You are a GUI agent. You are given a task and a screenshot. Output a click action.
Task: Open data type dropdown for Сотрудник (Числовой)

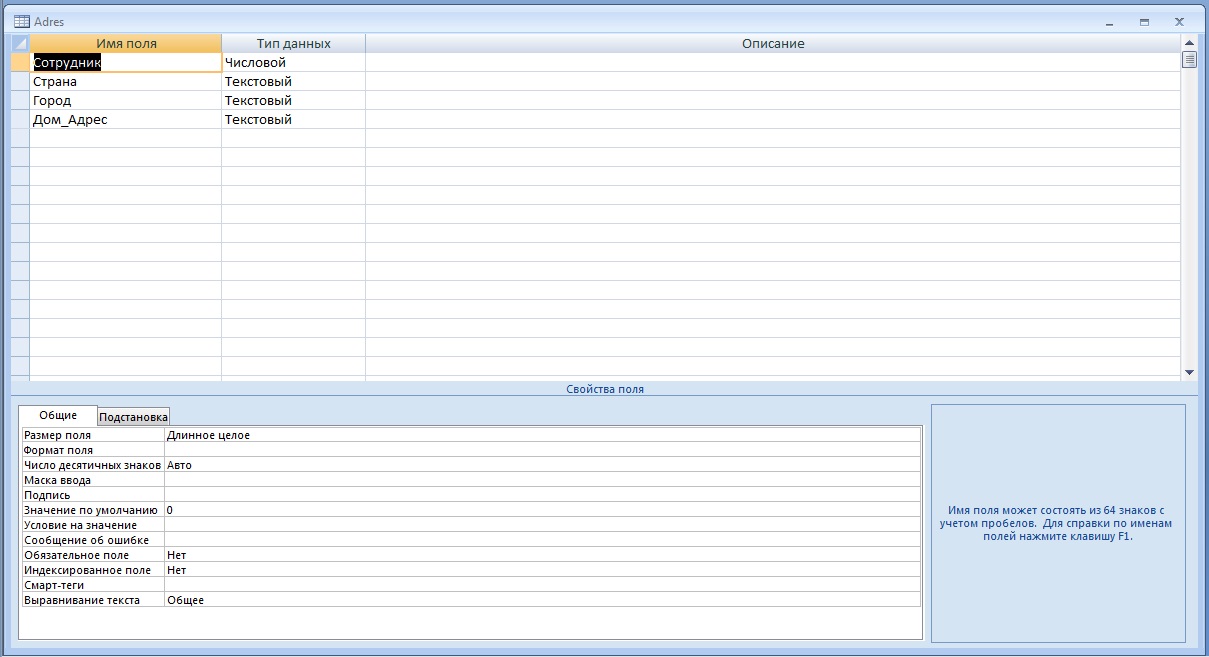click(x=293, y=63)
